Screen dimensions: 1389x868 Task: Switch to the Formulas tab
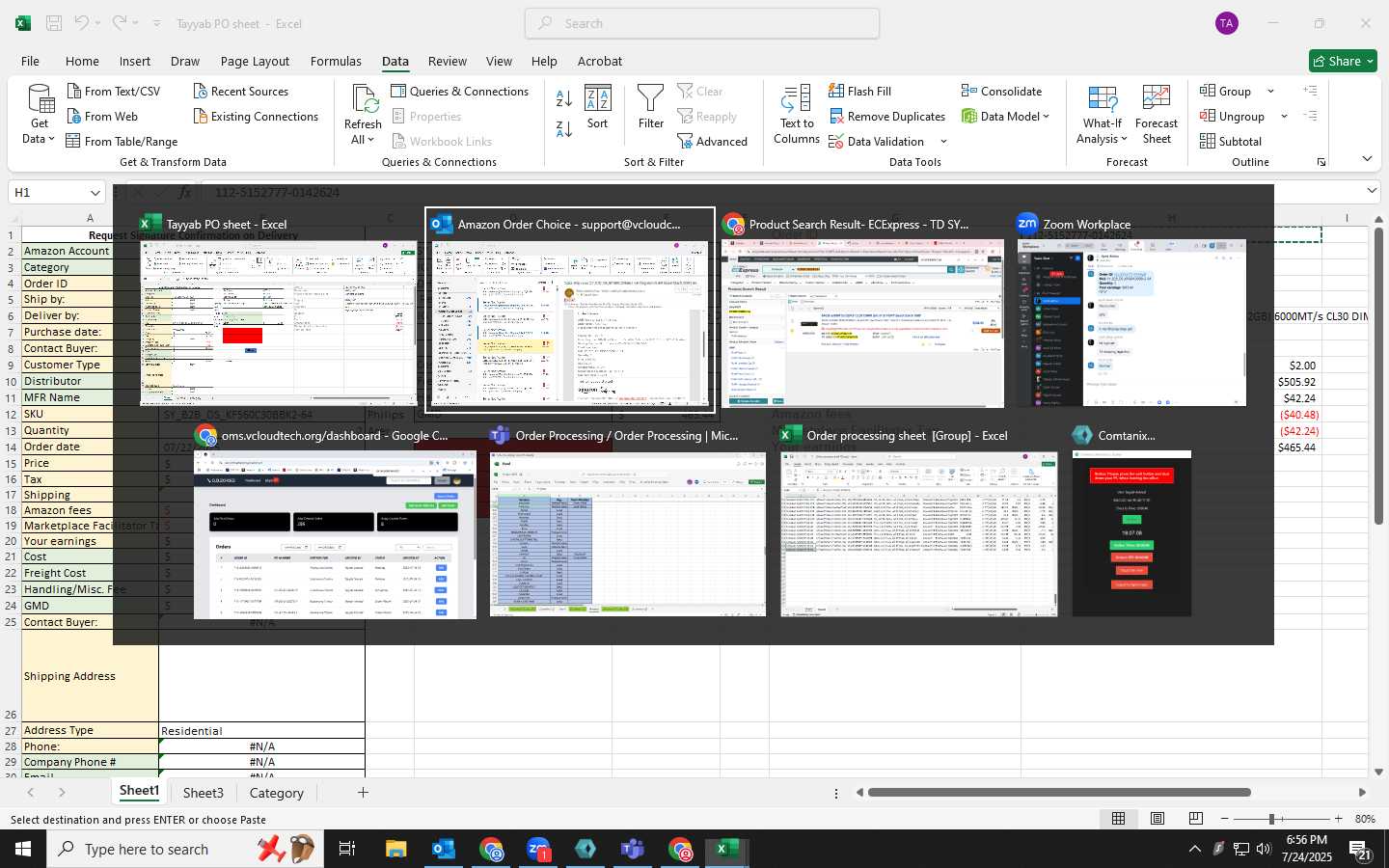(336, 61)
